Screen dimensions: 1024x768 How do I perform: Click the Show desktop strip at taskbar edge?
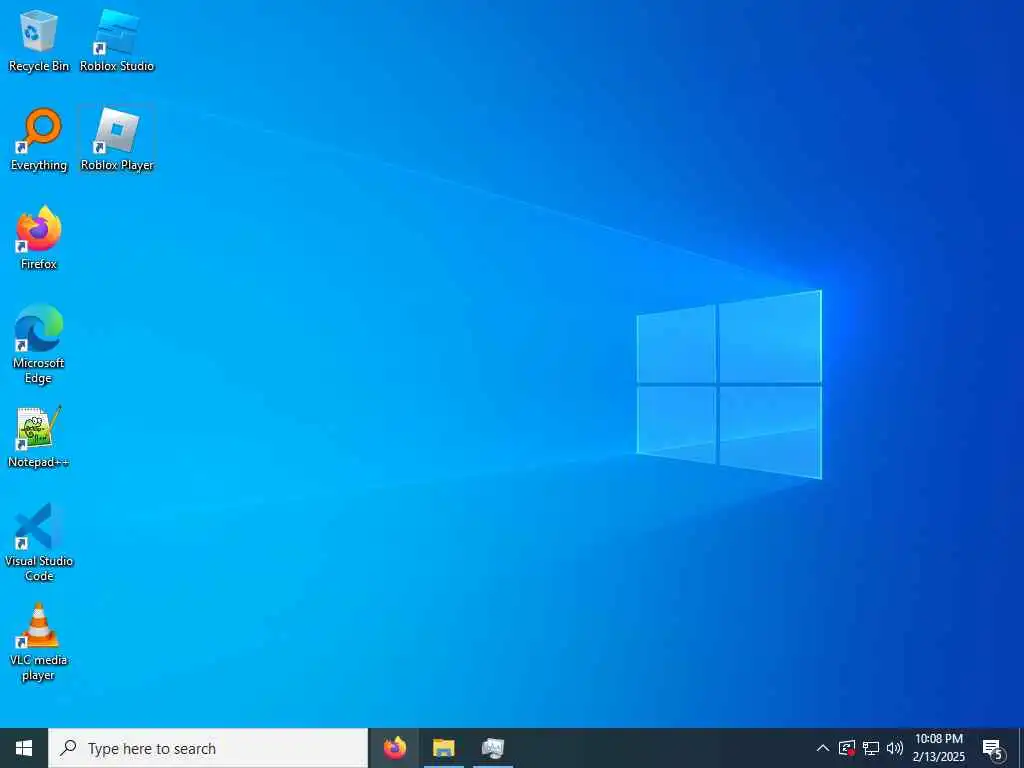pos(1021,748)
